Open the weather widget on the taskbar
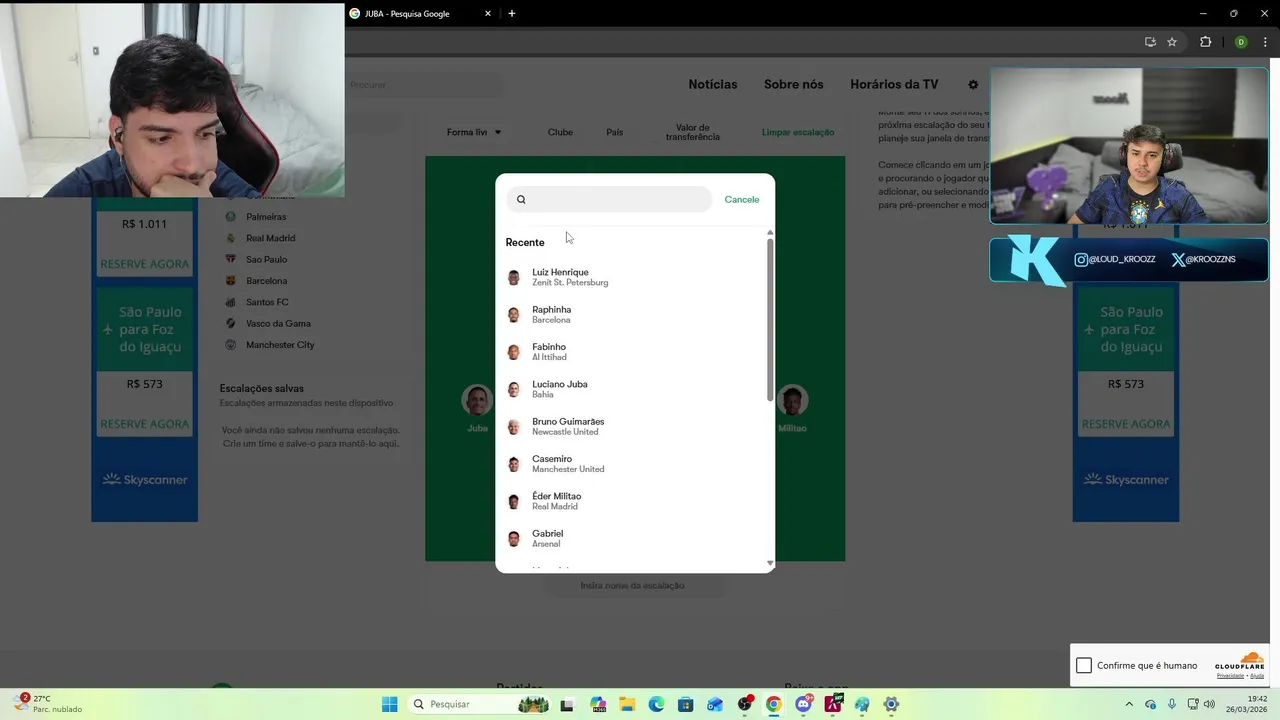Screen dimensions: 1280x720 tap(49, 704)
